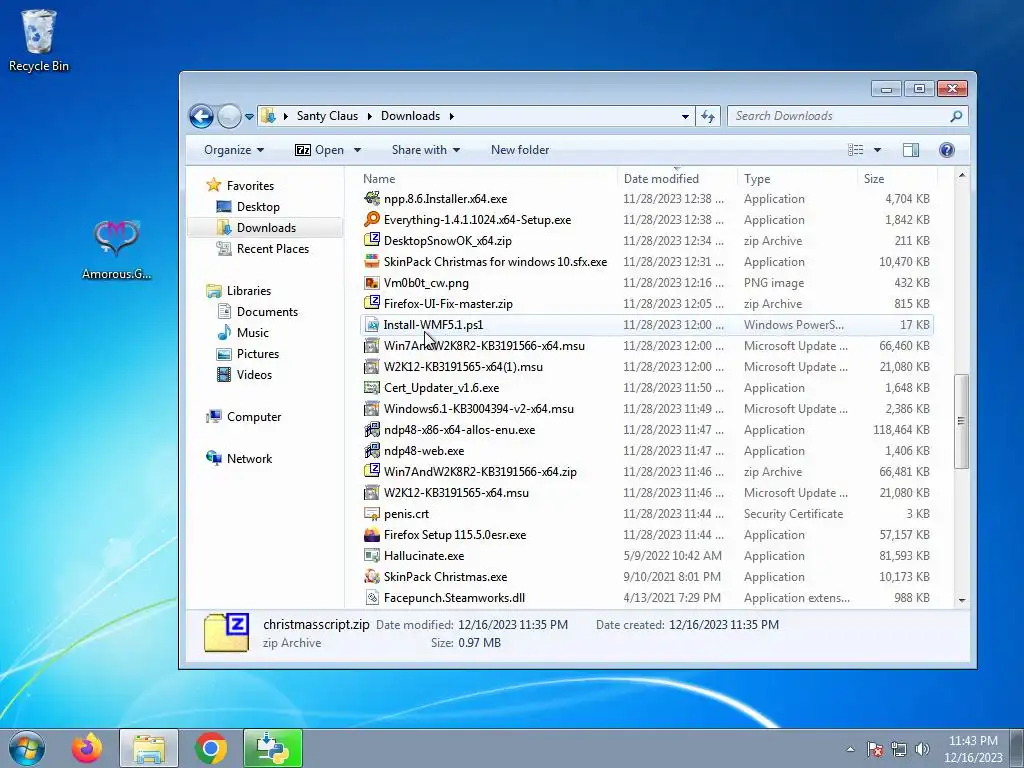Expand the Open dropdown arrow
This screenshot has height=768, width=1024.
(x=357, y=150)
